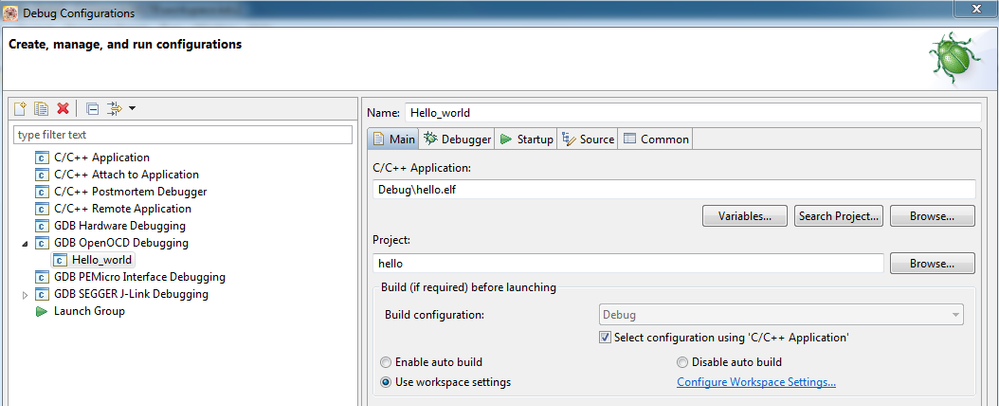Close the Debug Configurations dialog
This screenshot has width=999, height=406.
tap(975, 8)
